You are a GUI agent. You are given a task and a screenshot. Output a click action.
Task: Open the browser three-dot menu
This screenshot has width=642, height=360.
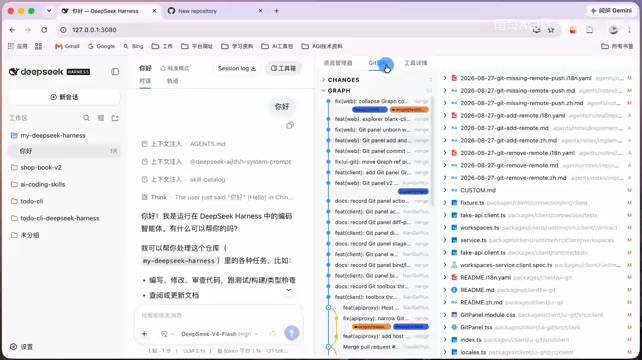(x=629, y=30)
